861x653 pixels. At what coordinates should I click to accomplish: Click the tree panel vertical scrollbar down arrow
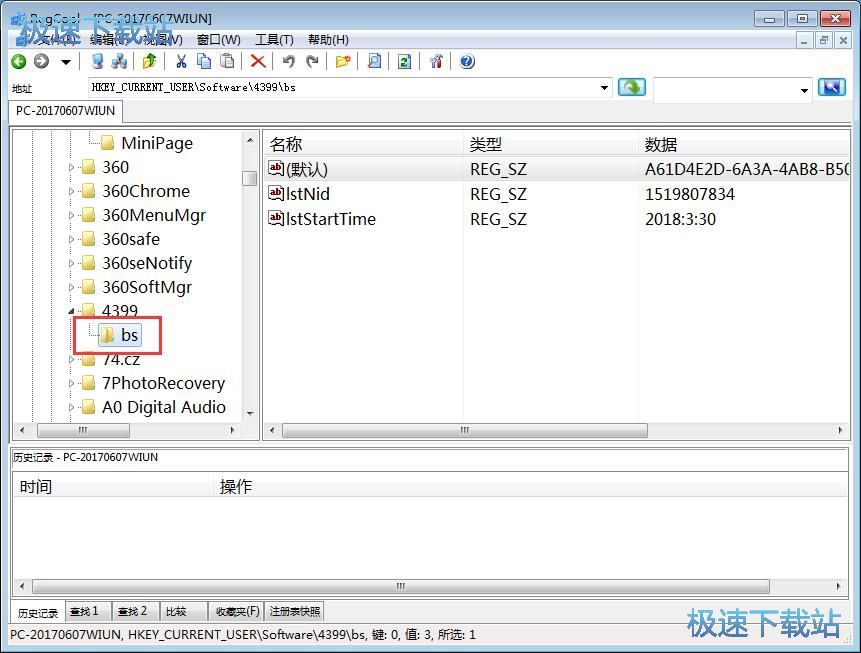pos(250,413)
